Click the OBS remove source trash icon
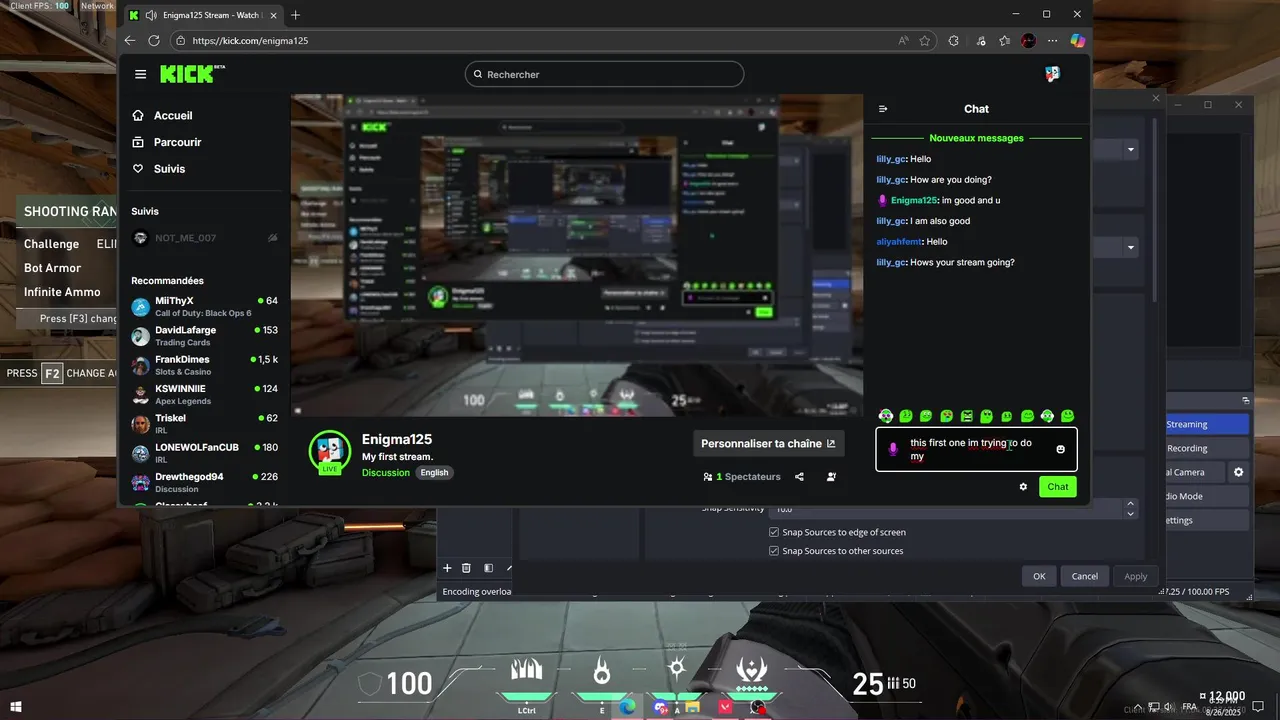 pyautogui.click(x=466, y=568)
